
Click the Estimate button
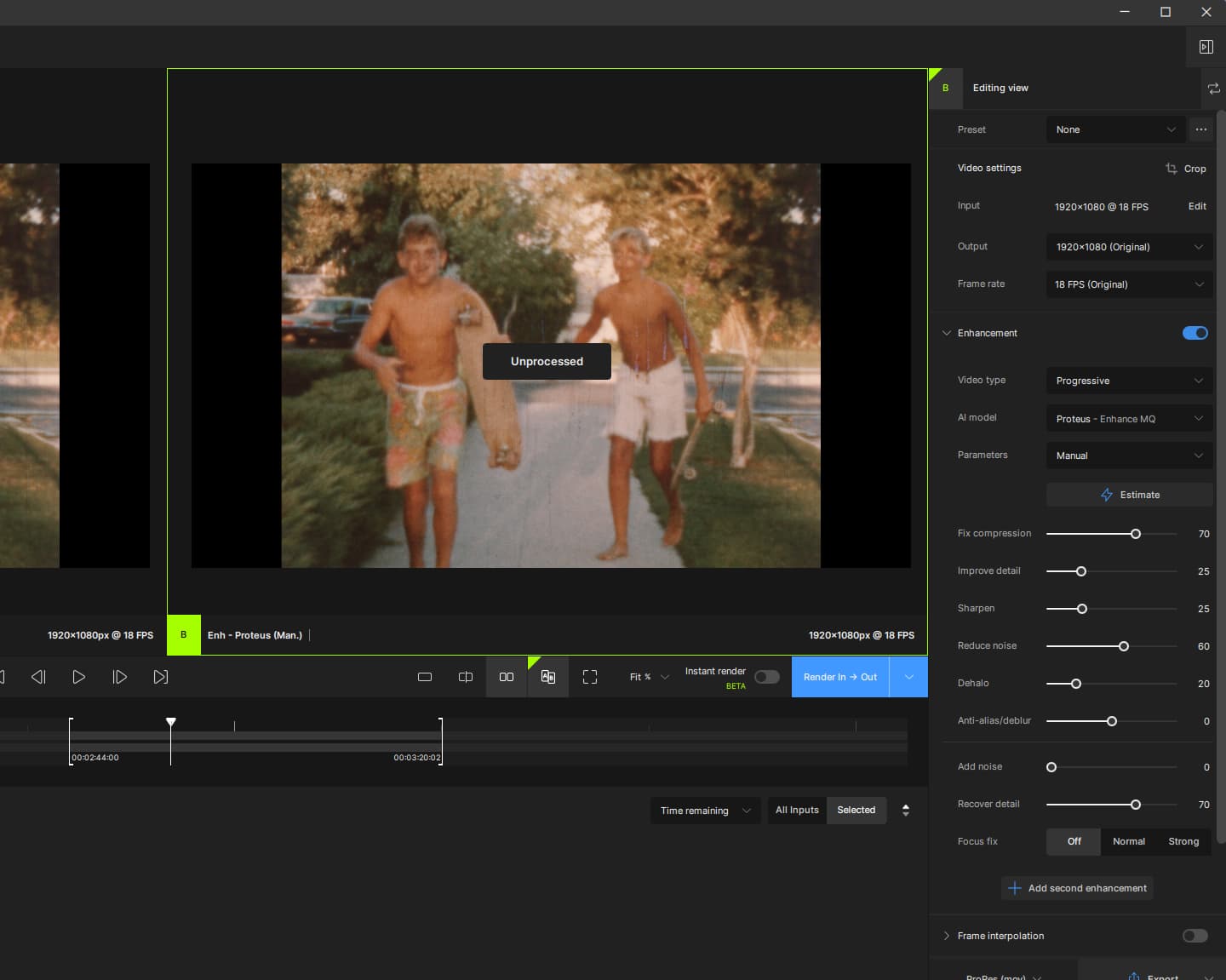1129,495
